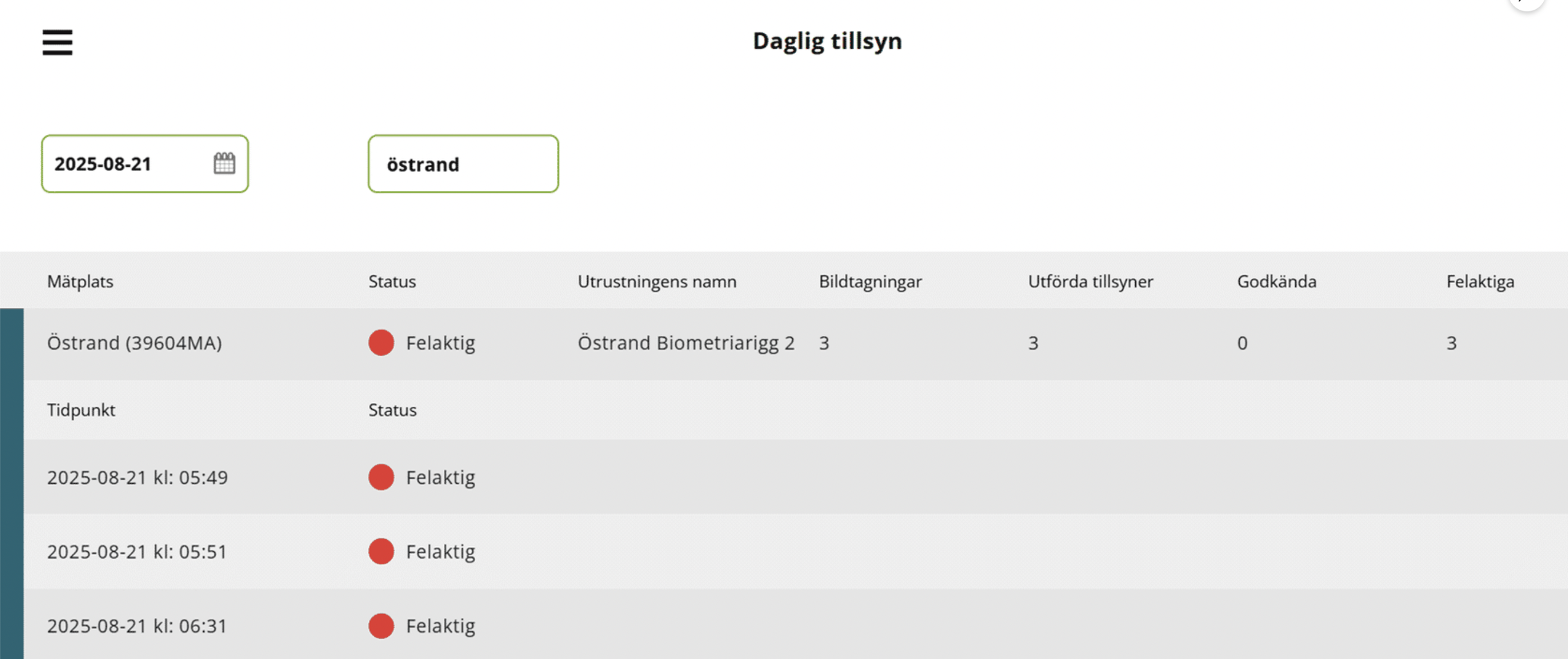
Task: Open inspection entry 2025-08-21 kl: 05:49
Action: click(x=796, y=477)
